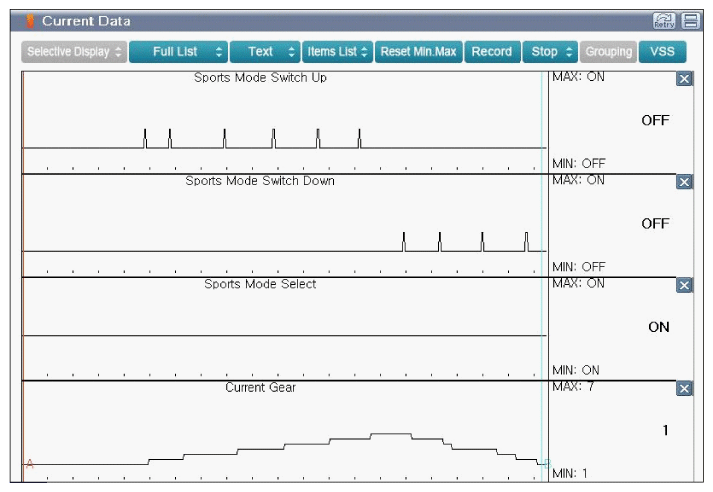Select cursor marker A on Current Gear graph

[30, 464]
